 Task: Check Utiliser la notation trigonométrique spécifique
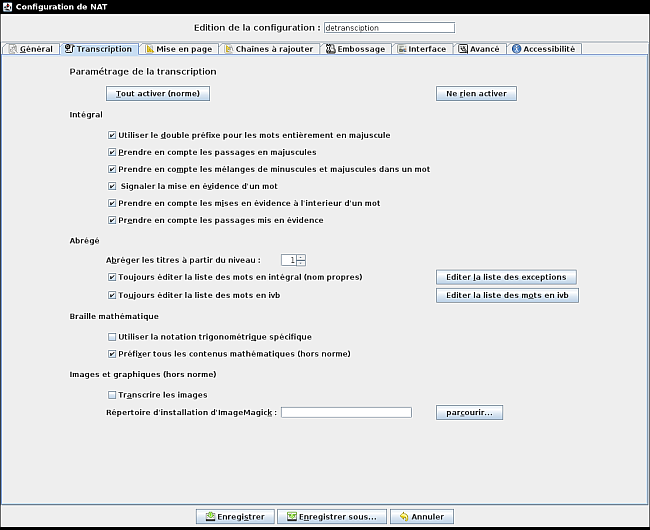112,337
